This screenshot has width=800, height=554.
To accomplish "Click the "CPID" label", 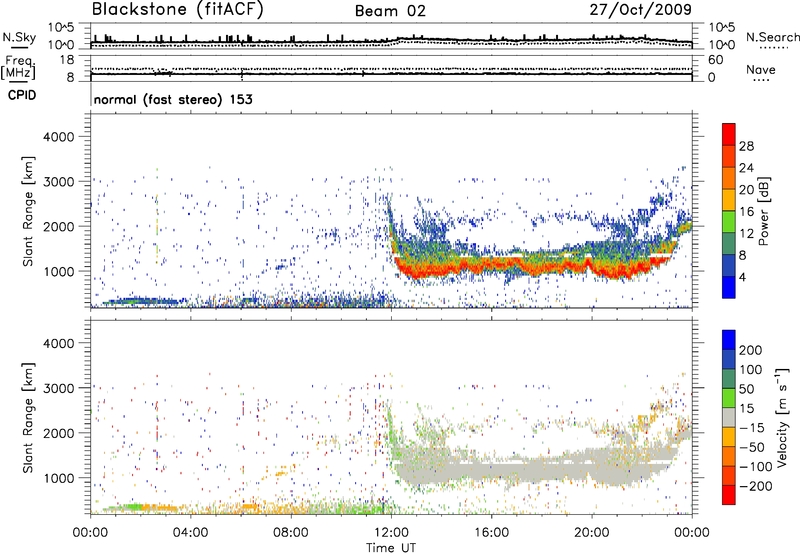I will [22, 95].
